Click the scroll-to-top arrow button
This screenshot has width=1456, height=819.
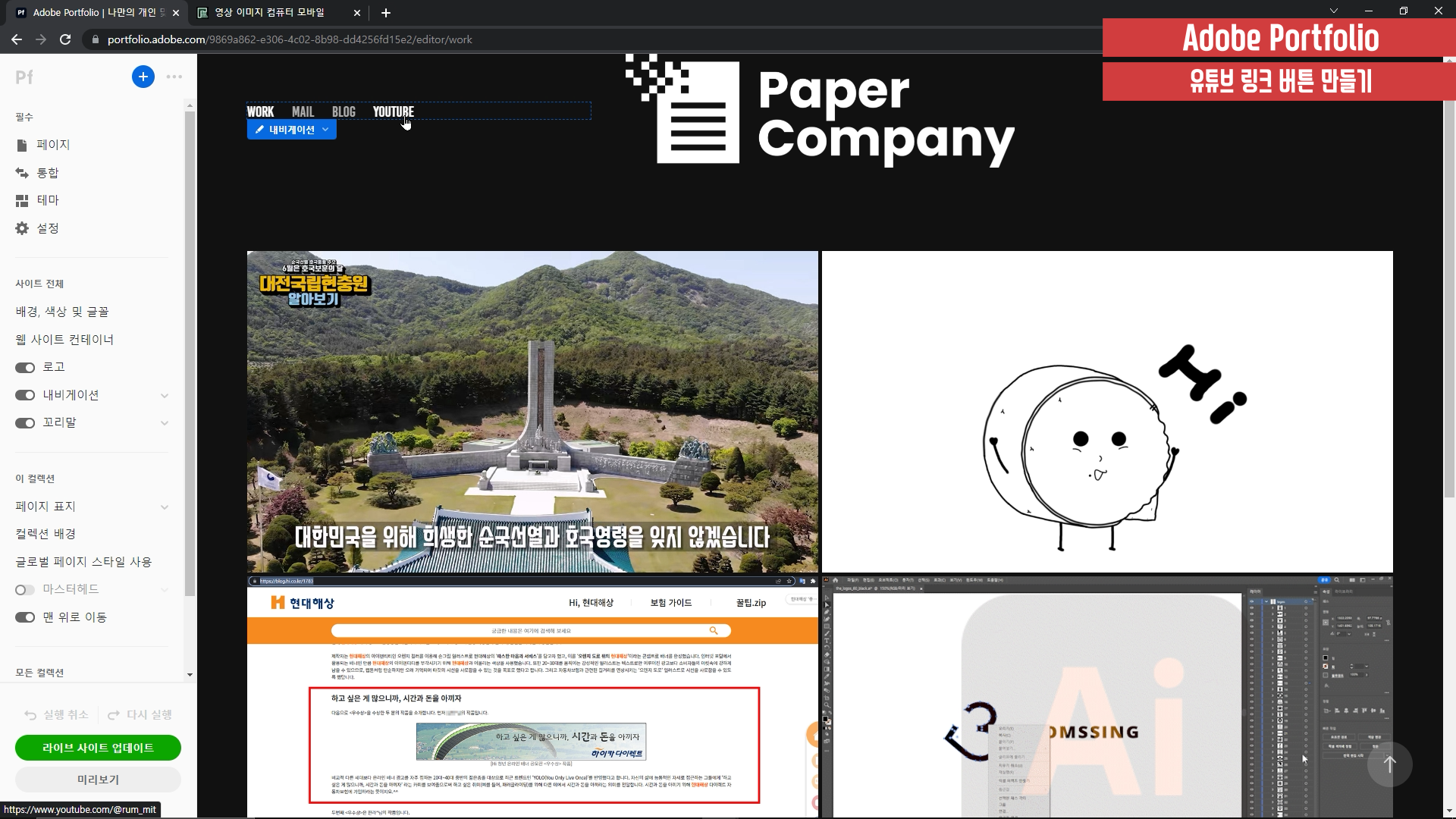pos(1389,764)
